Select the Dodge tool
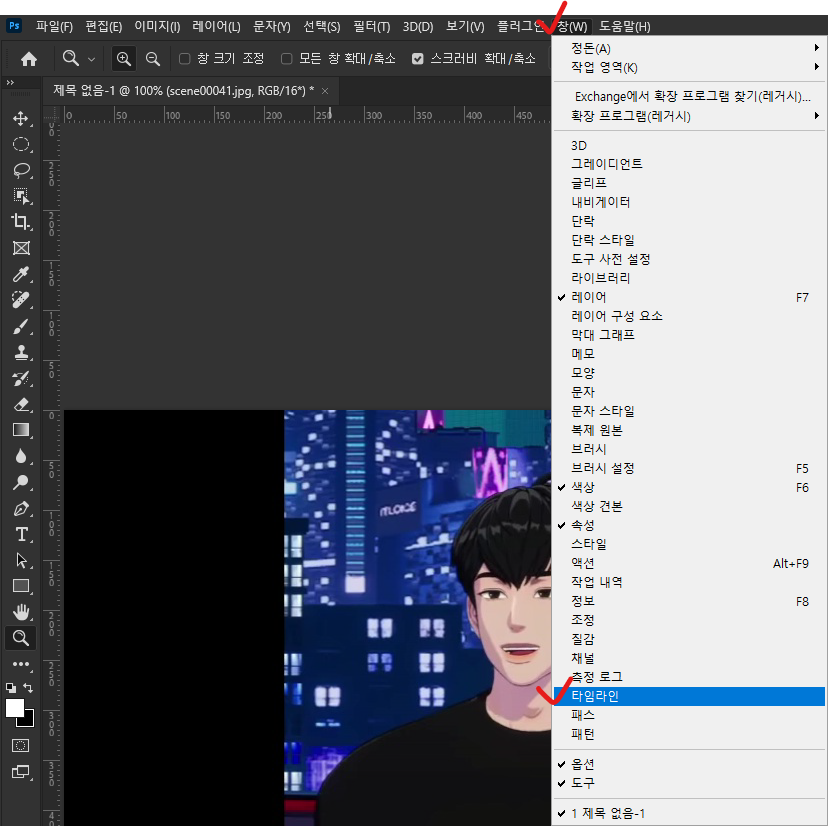Screen dimensions: 828x826 pos(21,482)
